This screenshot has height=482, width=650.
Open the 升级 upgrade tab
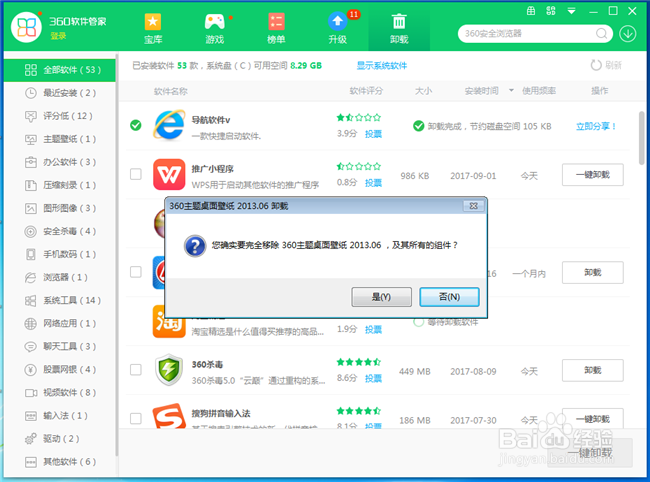point(337,28)
